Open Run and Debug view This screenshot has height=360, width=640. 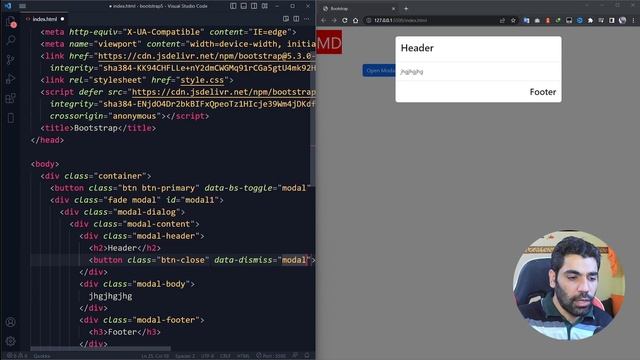[11, 79]
